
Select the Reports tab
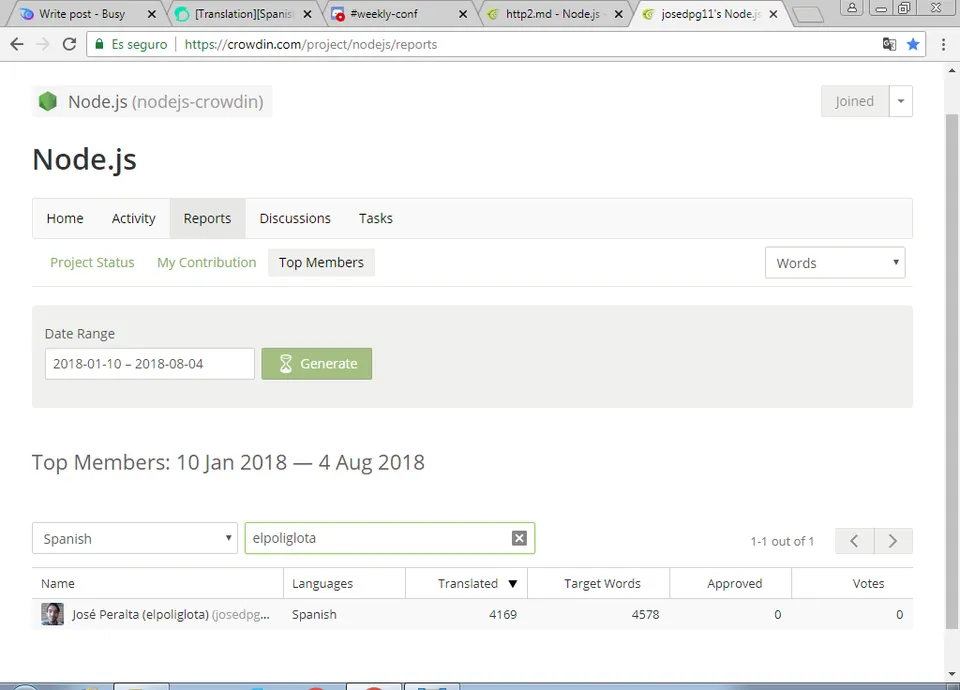[x=208, y=219]
